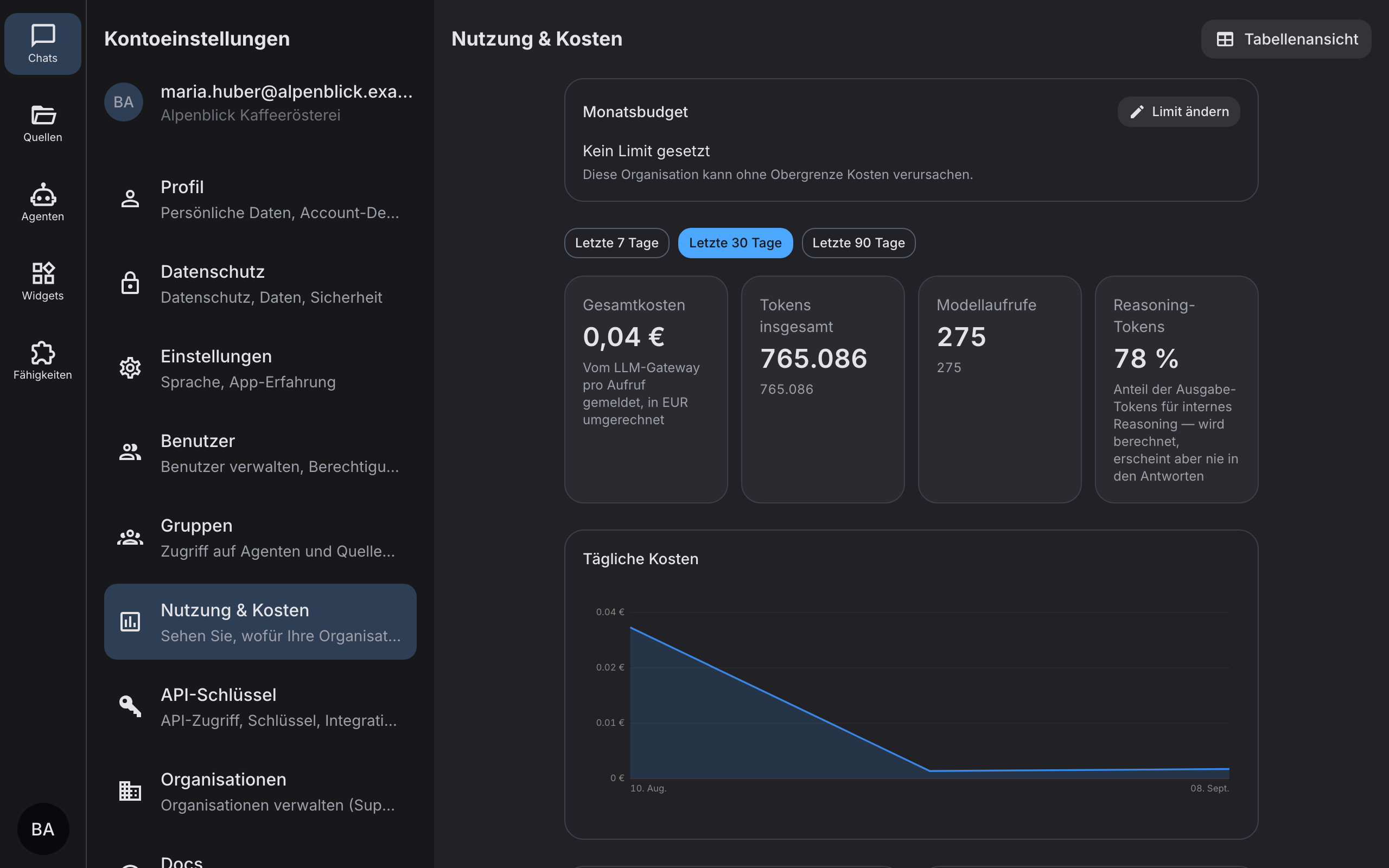Click the 0.01 € y-axis label
Viewport: 1389px width, 868px height.
(609, 722)
